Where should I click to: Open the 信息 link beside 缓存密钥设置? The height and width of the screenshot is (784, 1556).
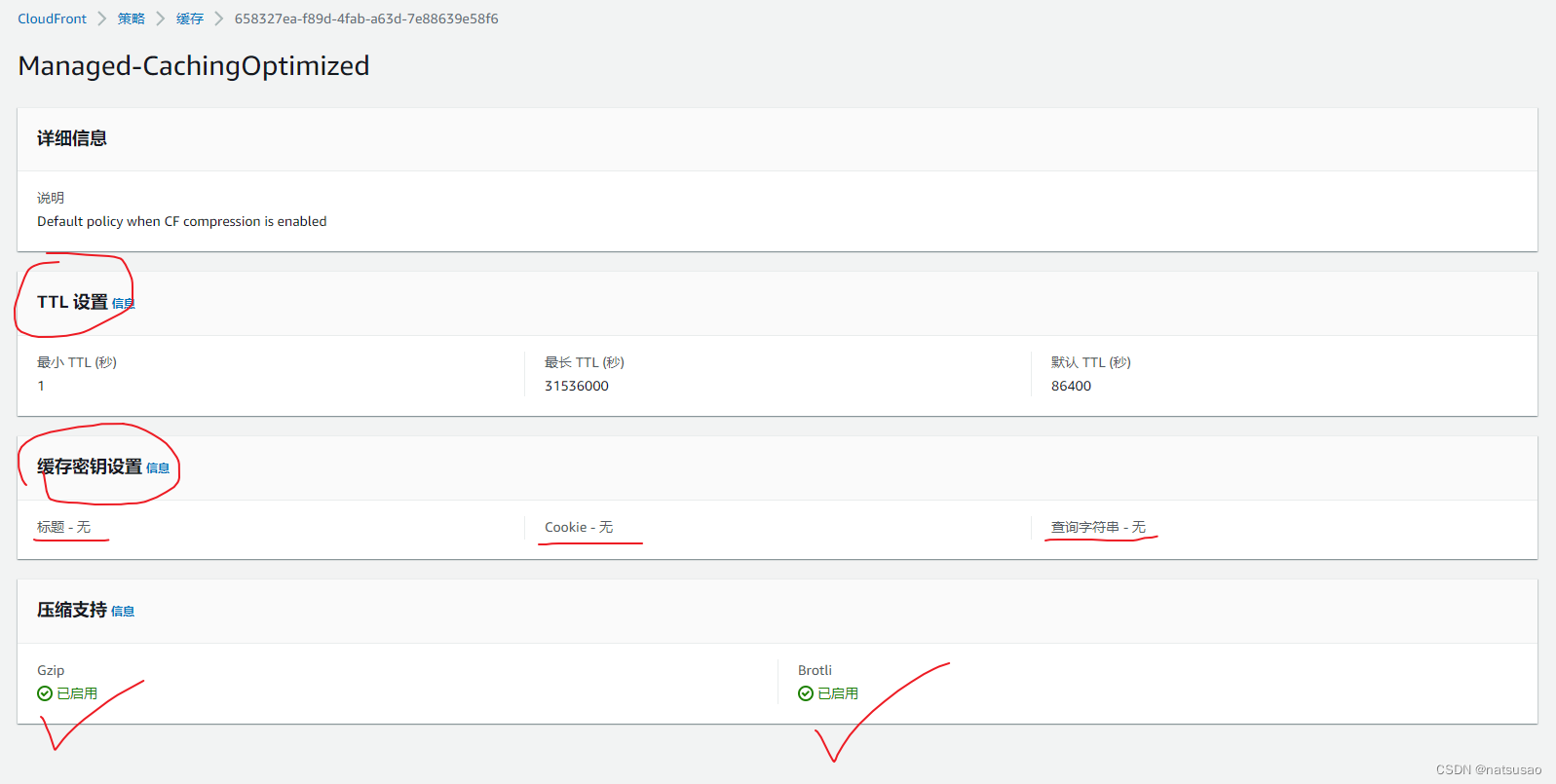click(158, 468)
